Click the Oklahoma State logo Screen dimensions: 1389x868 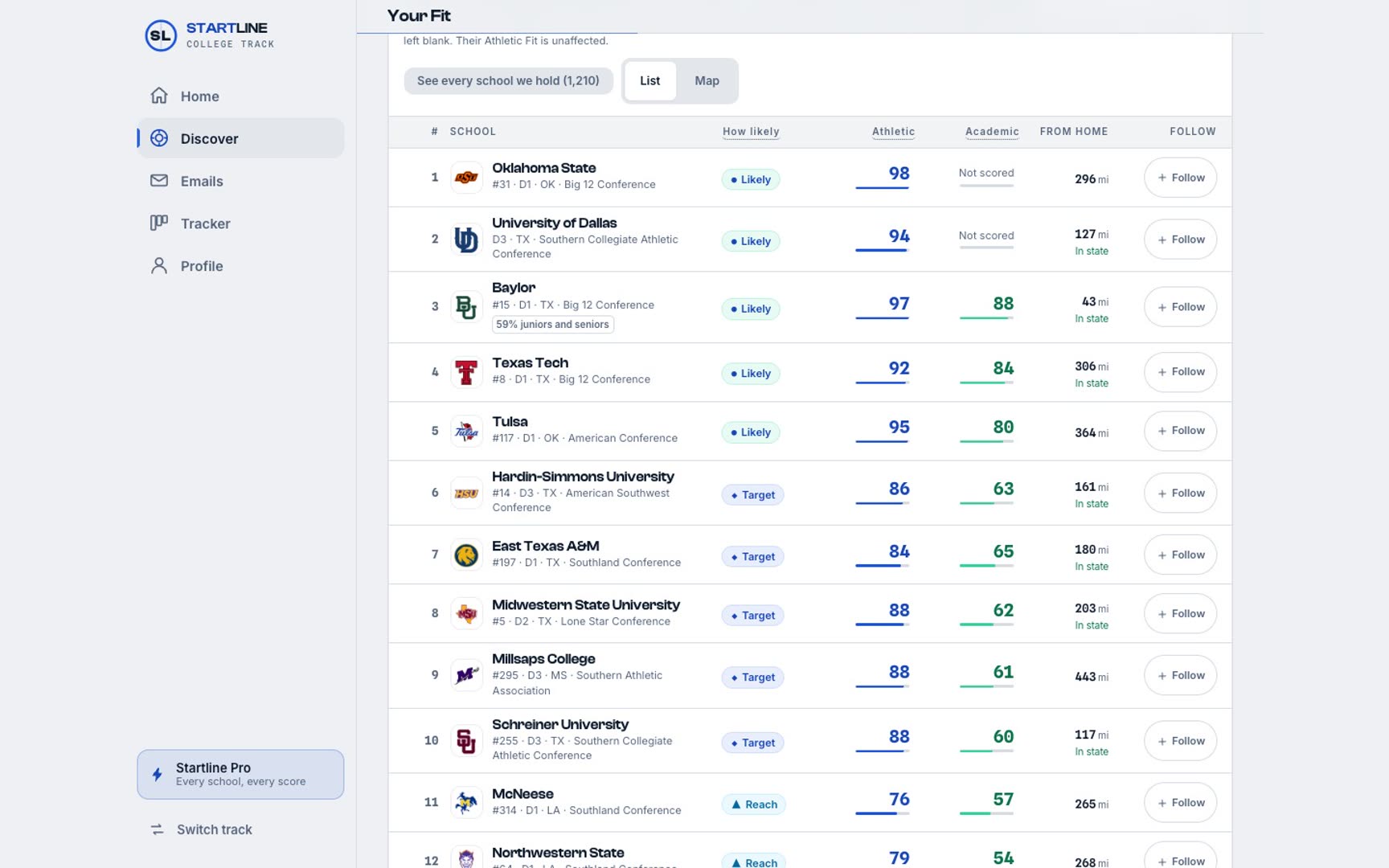pyautogui.click(x=466, y=178)
